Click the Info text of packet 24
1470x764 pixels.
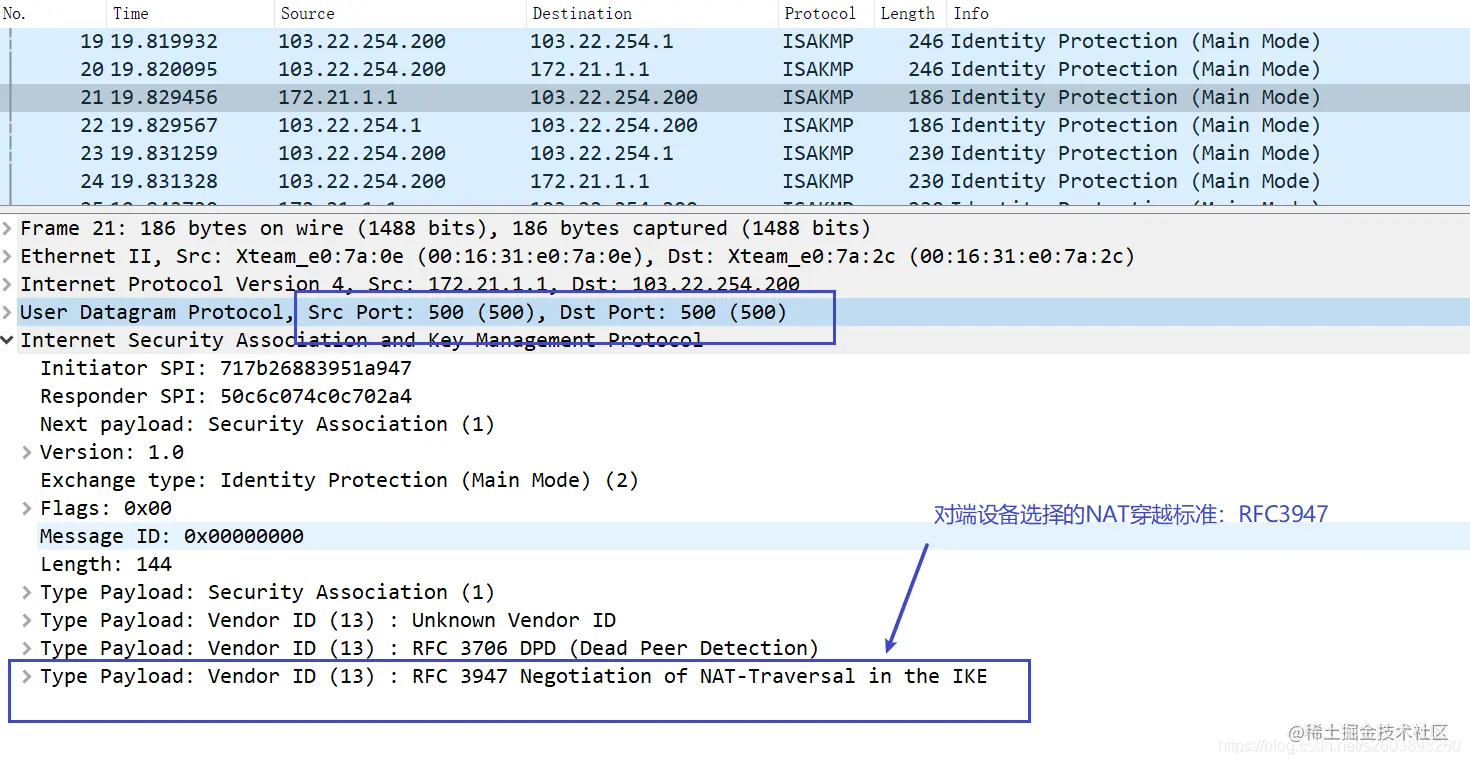coord(1136,181)
